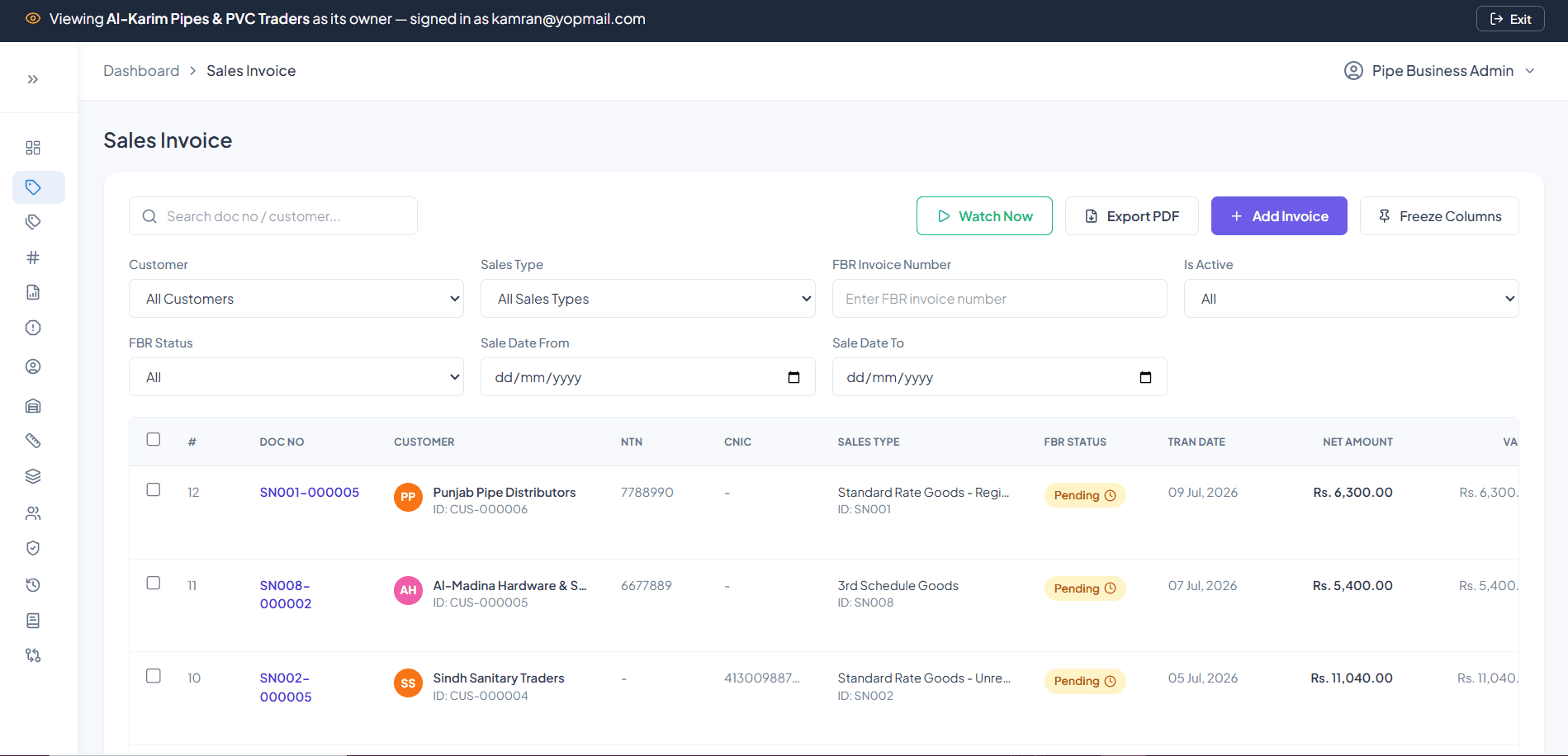Click the AH avatar for Al-Madina Hardware
This screenshot has width=1568, height=756.
(x=408, y=590)
